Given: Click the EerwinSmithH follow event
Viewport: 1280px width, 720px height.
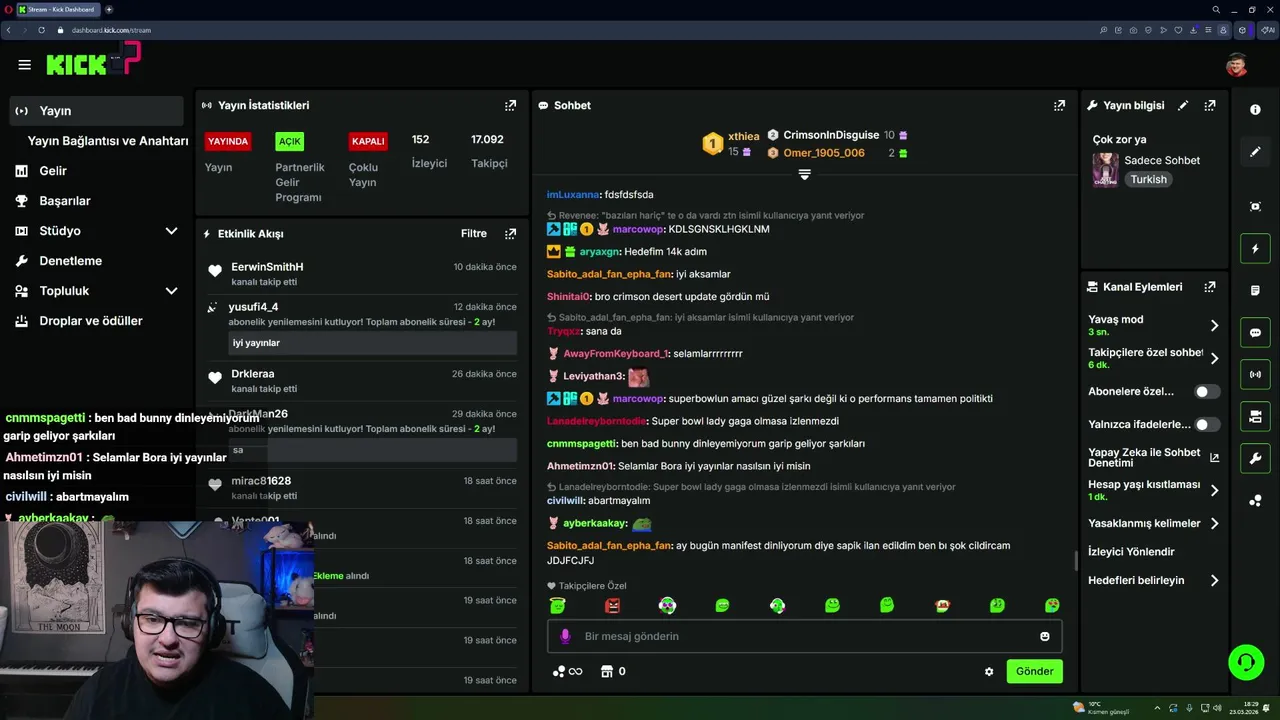Looking at the screenshot, I should [x=362, y=274].
